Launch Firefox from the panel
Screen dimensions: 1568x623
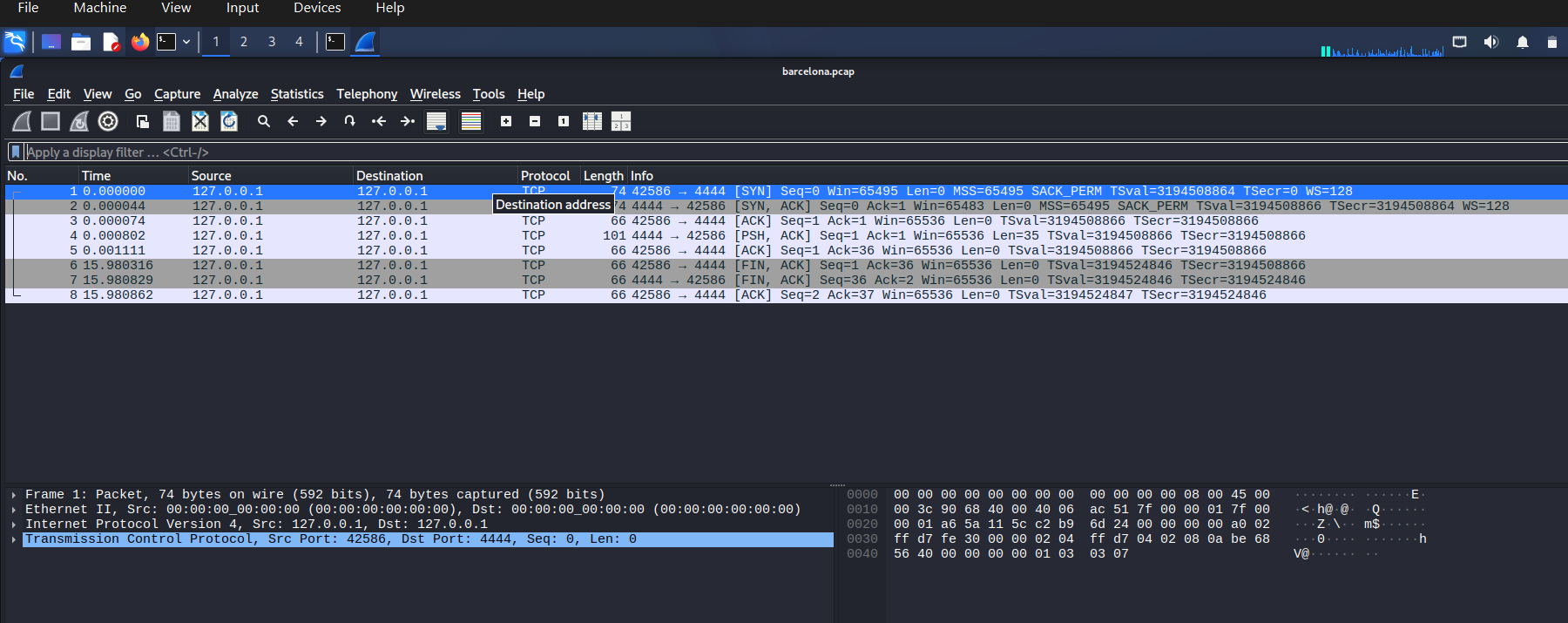pyautogui.click(x=139, y=42)
